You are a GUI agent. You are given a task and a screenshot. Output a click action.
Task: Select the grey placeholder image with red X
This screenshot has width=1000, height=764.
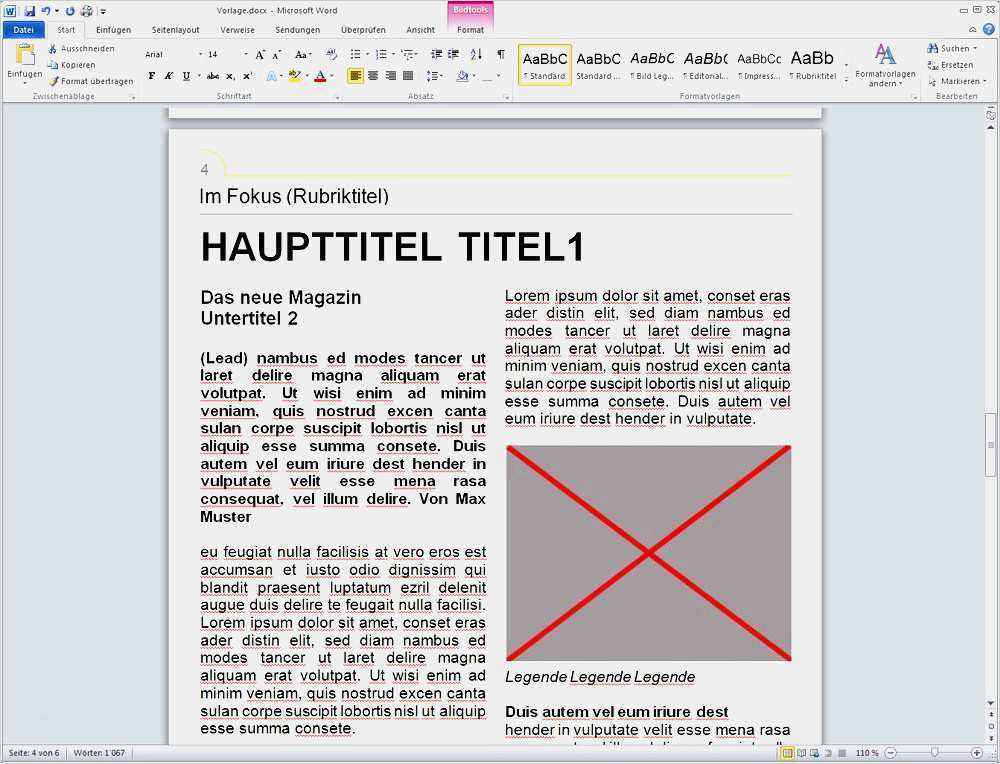tap(648, 553)
